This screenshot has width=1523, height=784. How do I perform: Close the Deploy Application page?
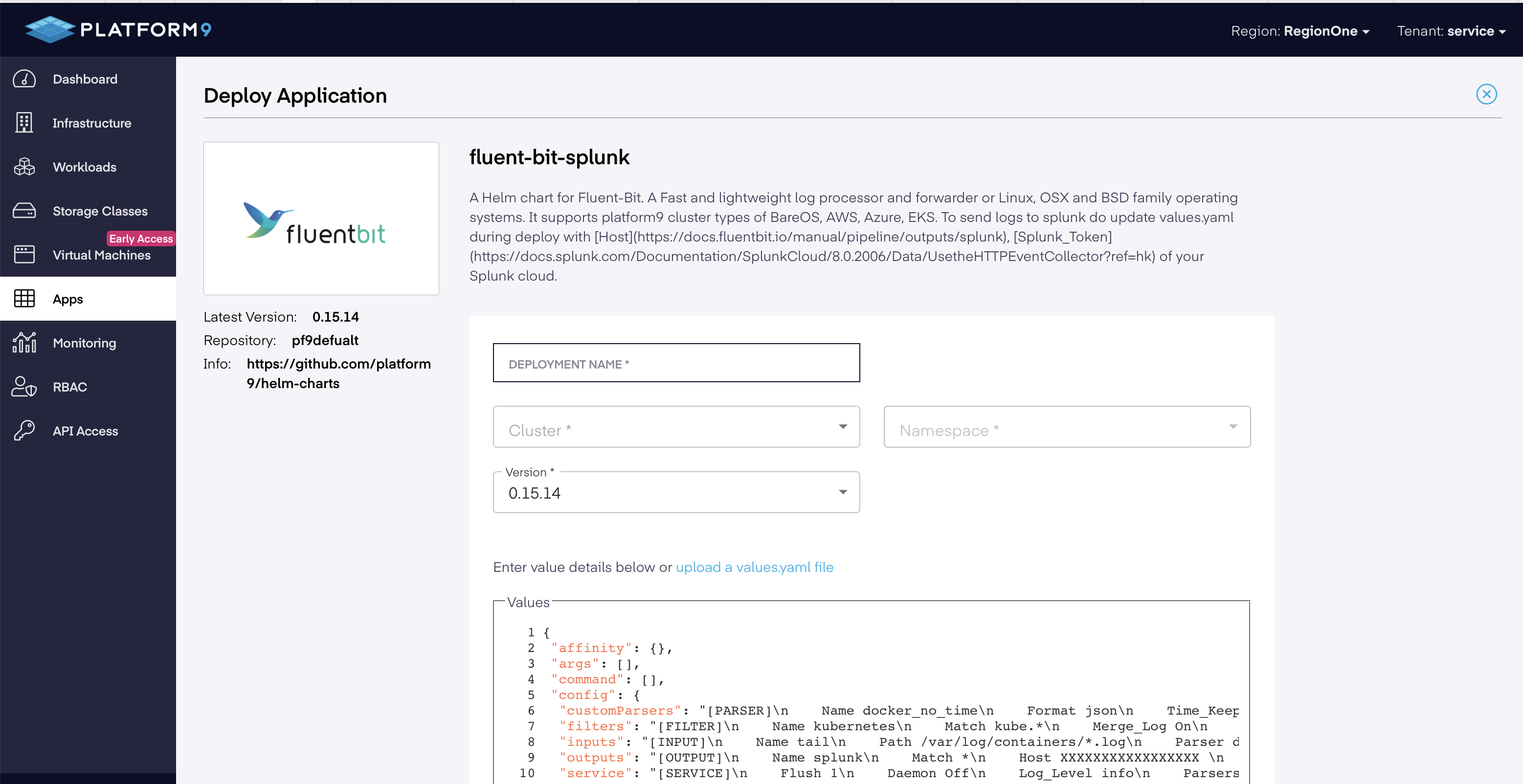pos(1486,94)
